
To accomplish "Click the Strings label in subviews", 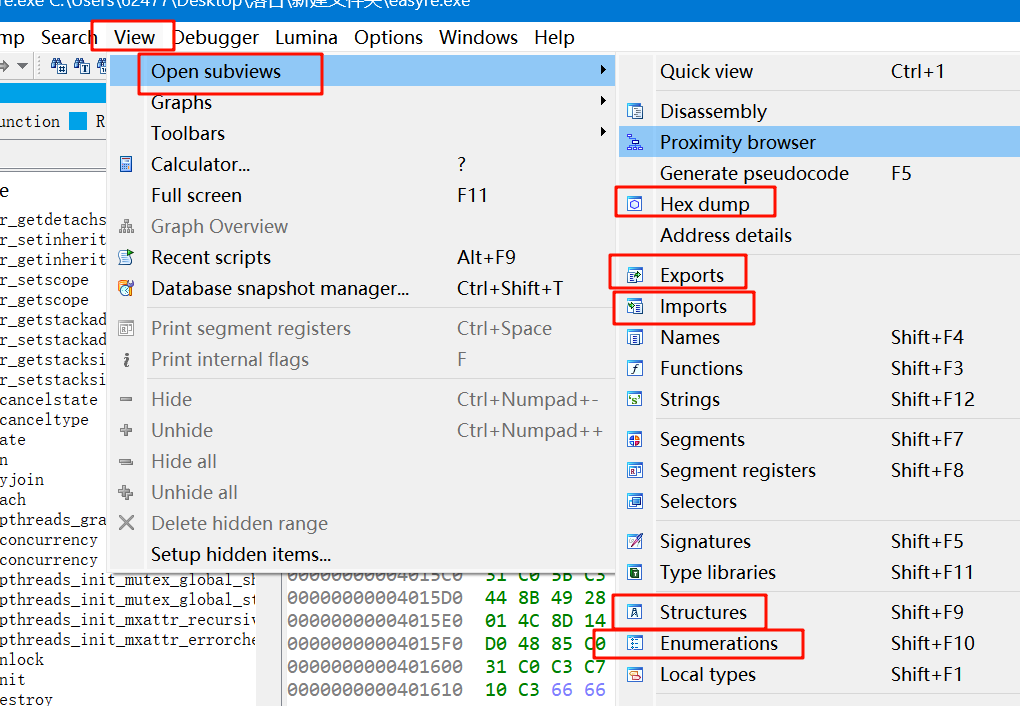I will [x=690, y=400].
